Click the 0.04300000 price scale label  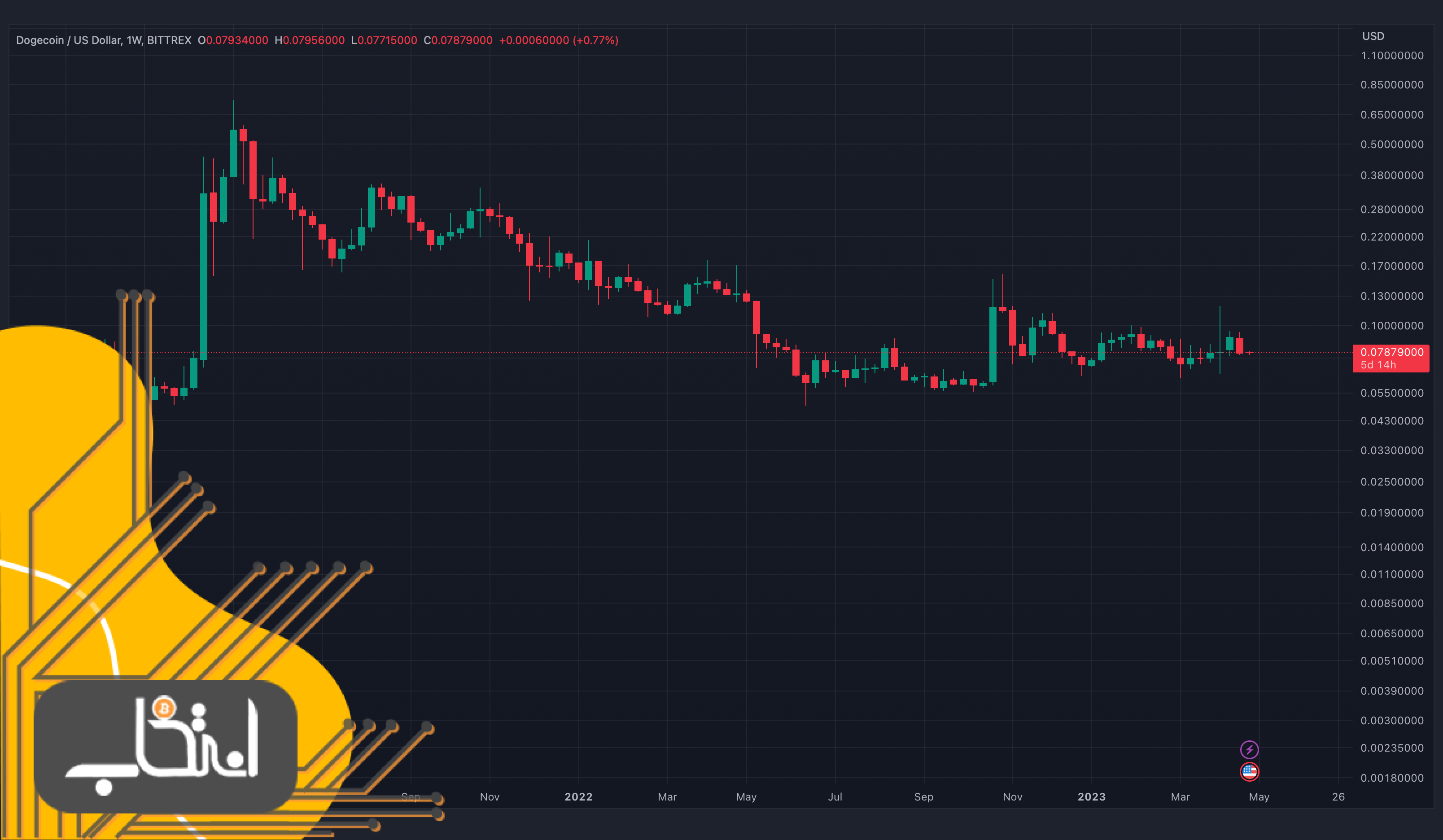click(x=1391, y=421)
